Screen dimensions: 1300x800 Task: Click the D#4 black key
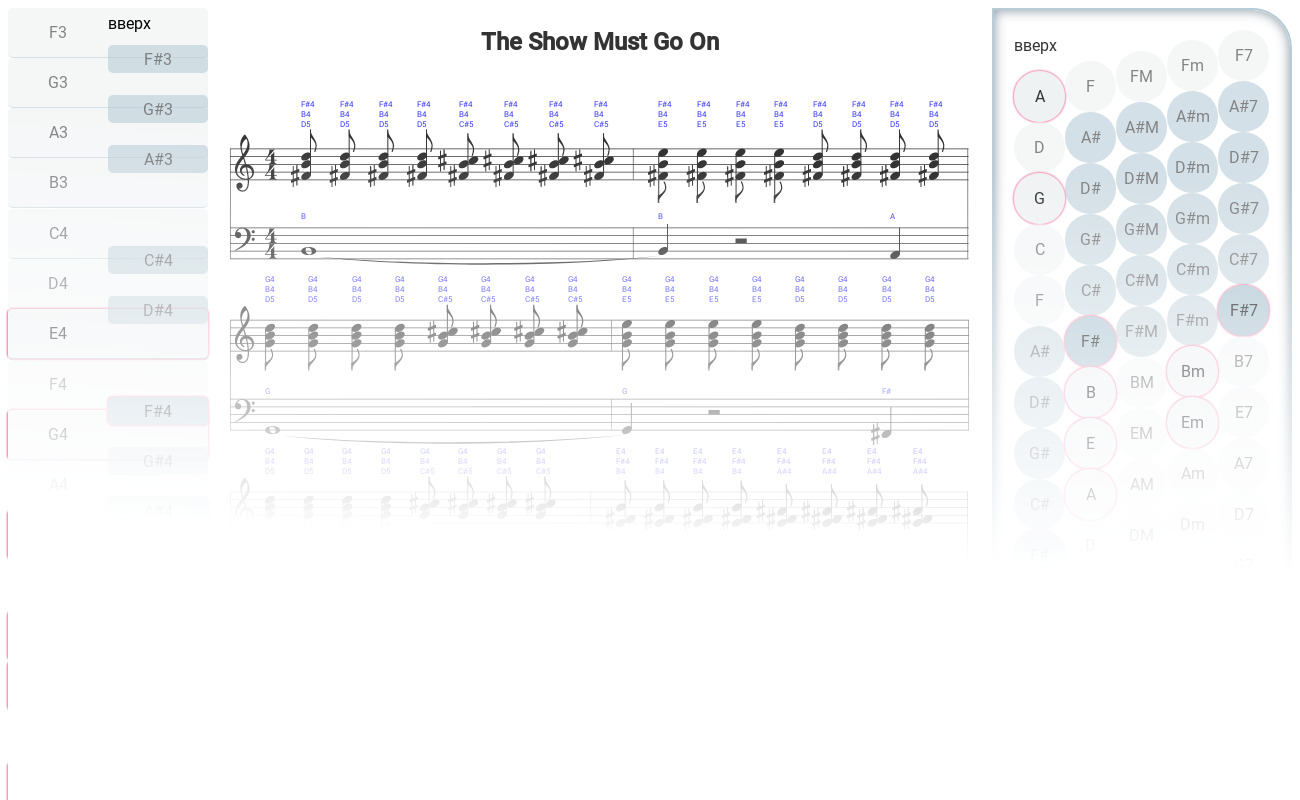coord(158,310)
